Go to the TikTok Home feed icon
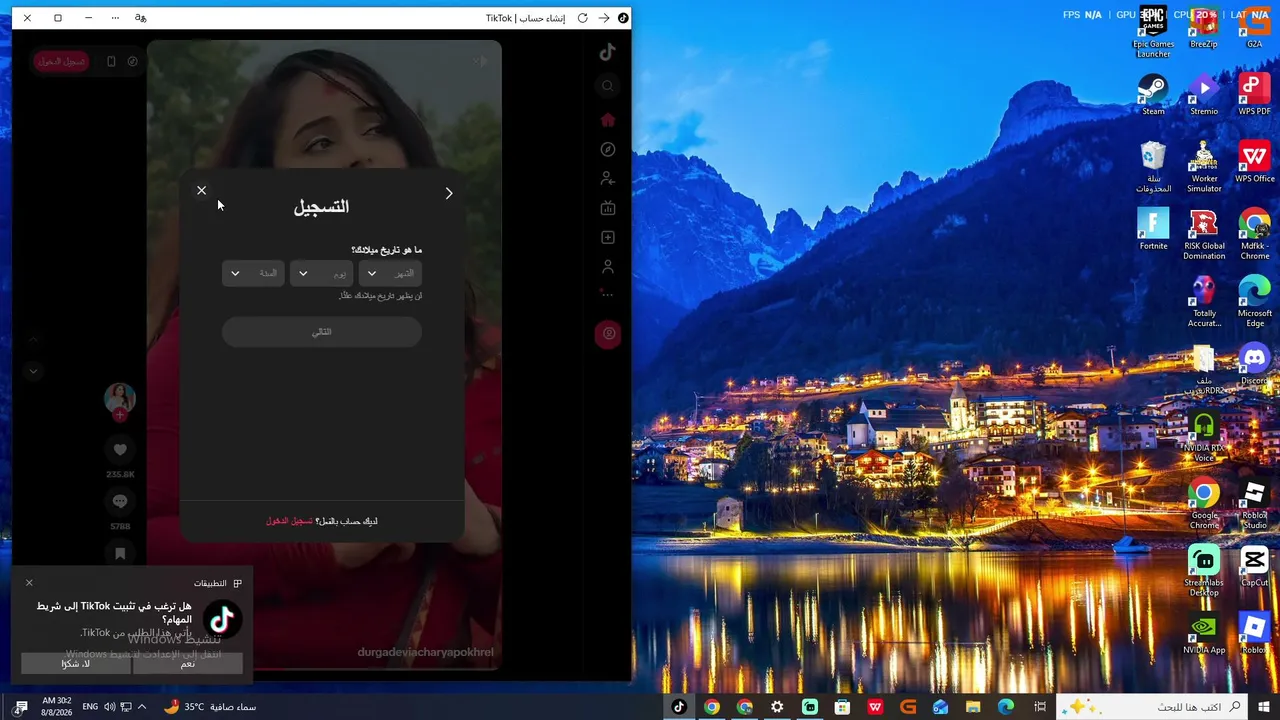 [x=607, y=120]
